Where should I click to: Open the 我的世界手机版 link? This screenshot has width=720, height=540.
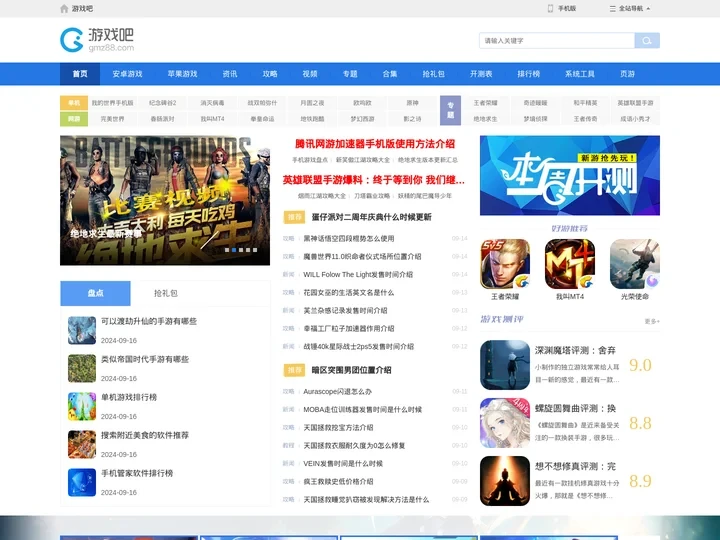(x=112, y=103)
